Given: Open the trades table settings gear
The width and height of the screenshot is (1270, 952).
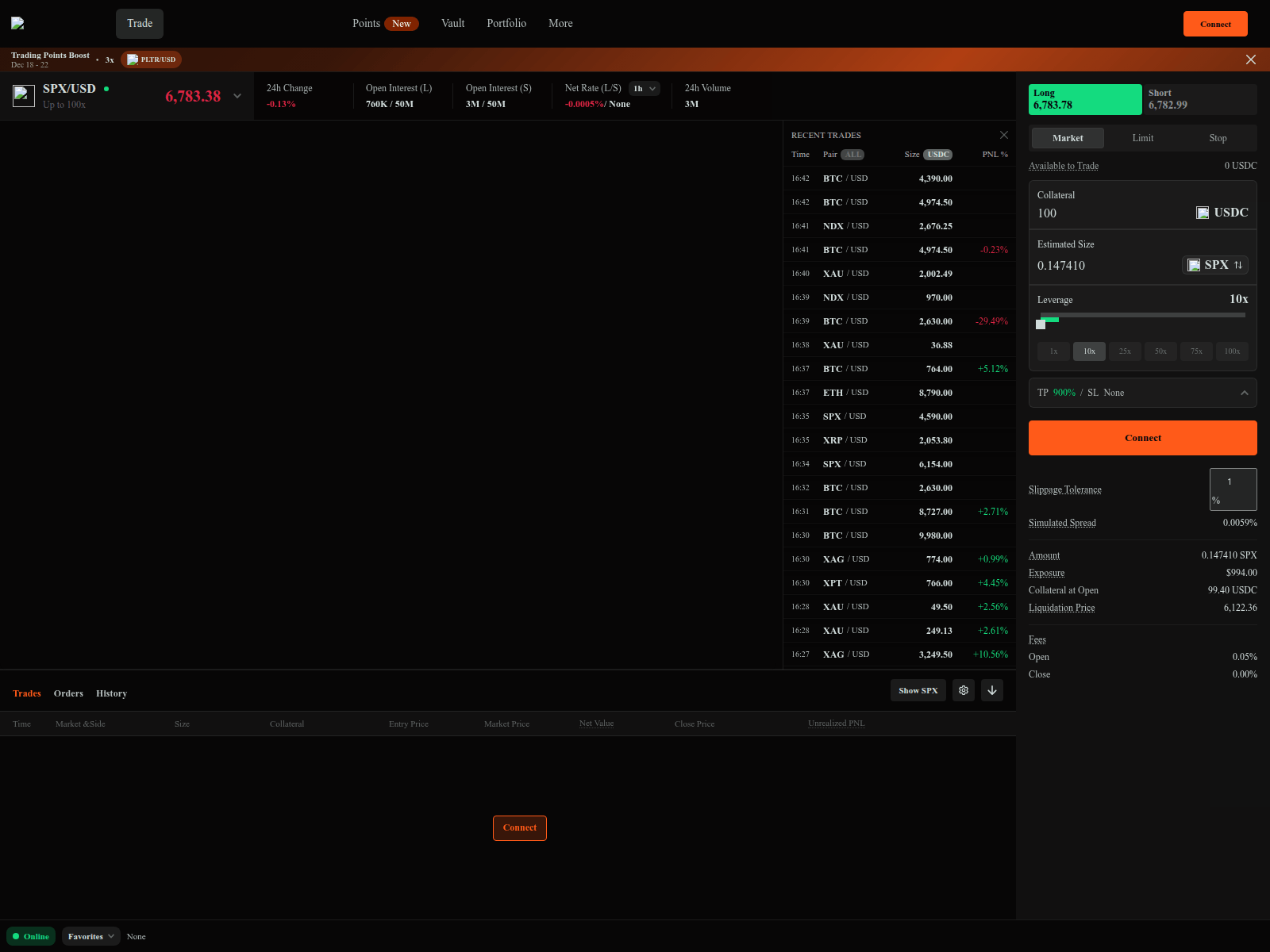Looking at the screenshot, I should 963,690.
